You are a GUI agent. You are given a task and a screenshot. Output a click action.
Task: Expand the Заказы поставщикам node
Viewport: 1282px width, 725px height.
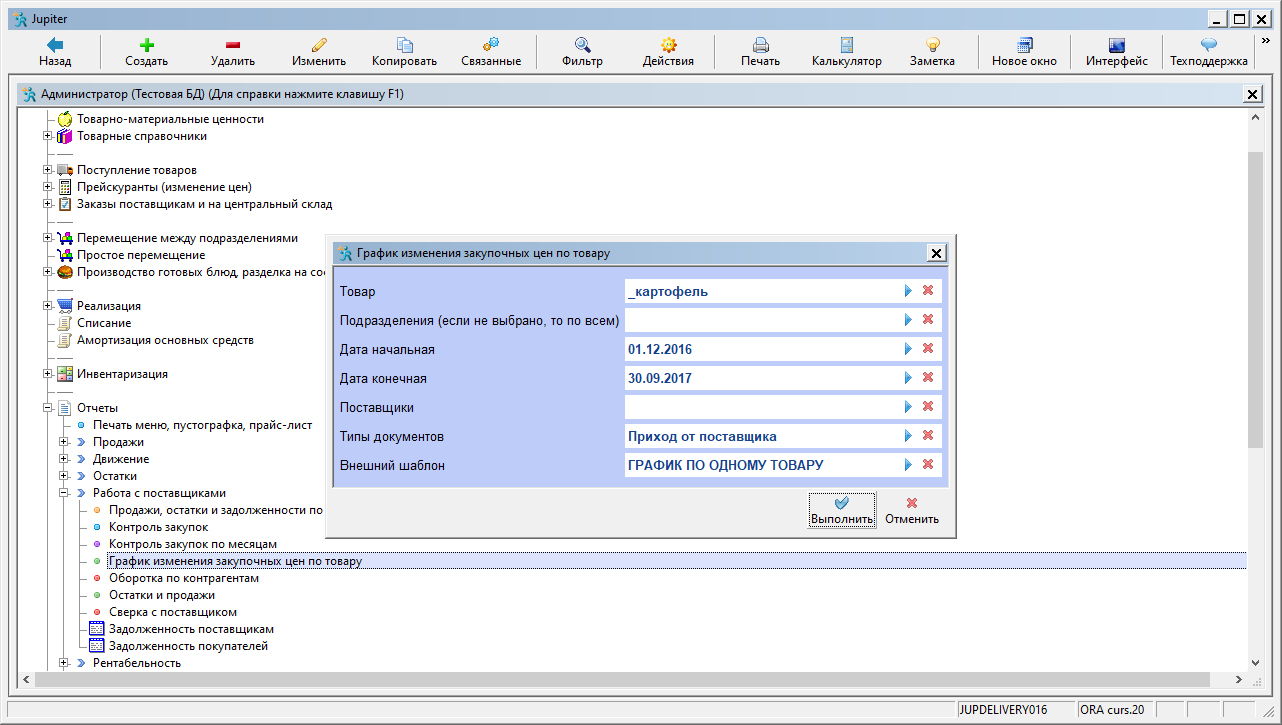47,204
